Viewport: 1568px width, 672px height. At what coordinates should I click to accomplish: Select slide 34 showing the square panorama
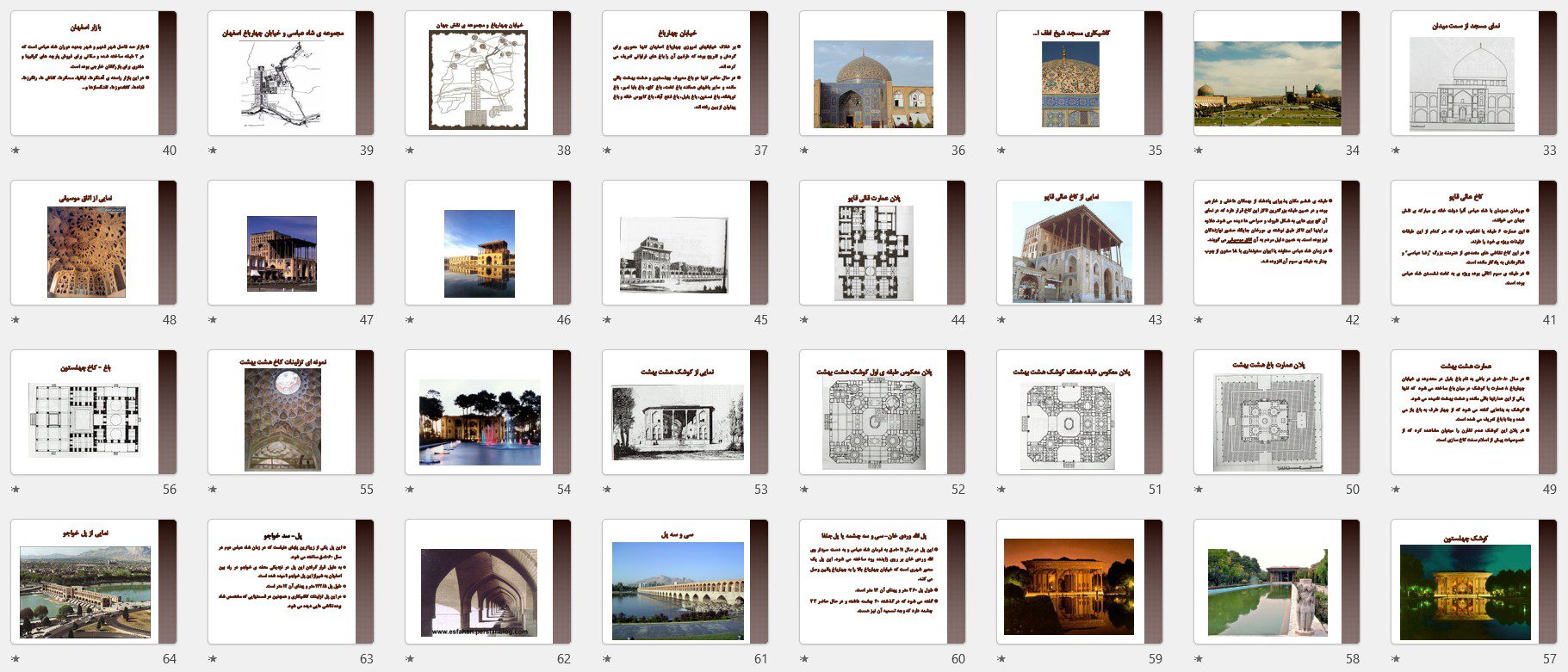1276,73
